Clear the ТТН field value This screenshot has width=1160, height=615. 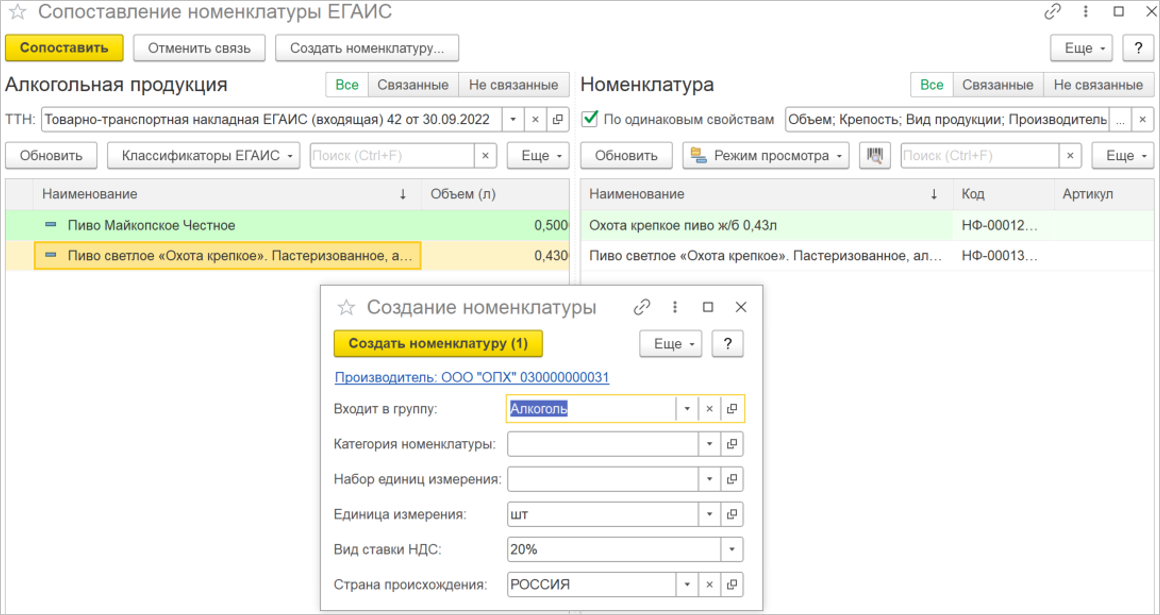pyautogui.click(x=535, y=120)
